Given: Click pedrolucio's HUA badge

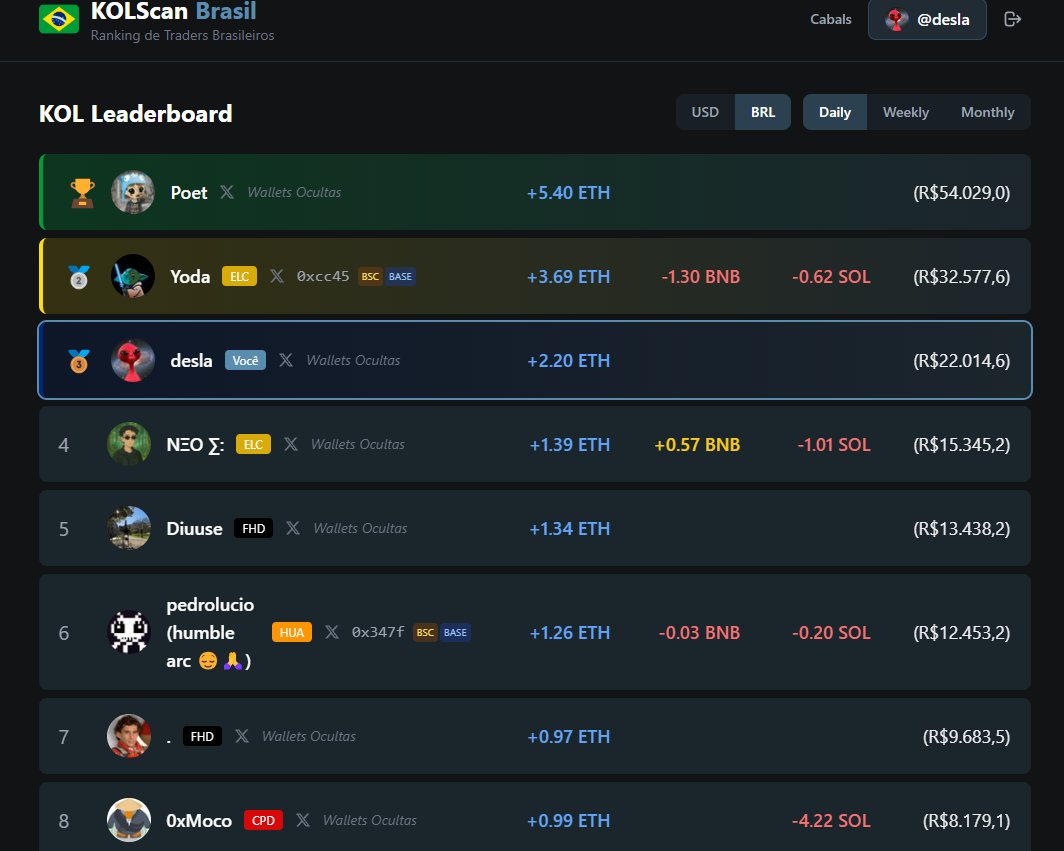Looking at the screenshot, I should 292,632.
